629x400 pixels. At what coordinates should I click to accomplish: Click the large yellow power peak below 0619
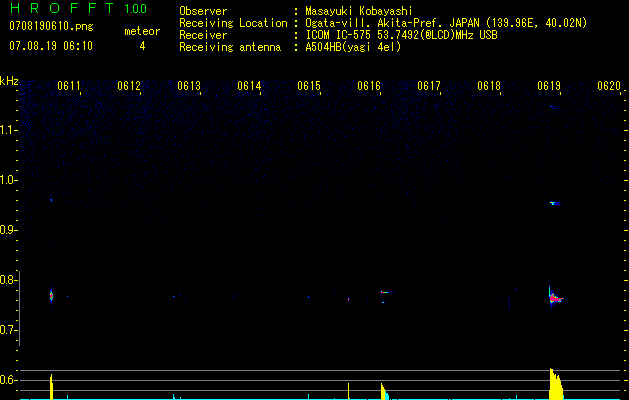pyautogui.click(x=556, y=384)
